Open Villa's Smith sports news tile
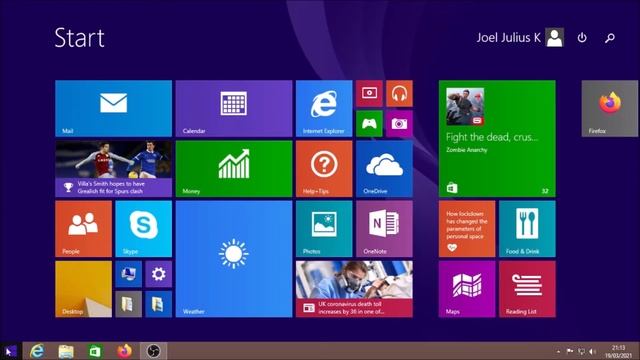 pyautogui.click(x=113, y=169)
